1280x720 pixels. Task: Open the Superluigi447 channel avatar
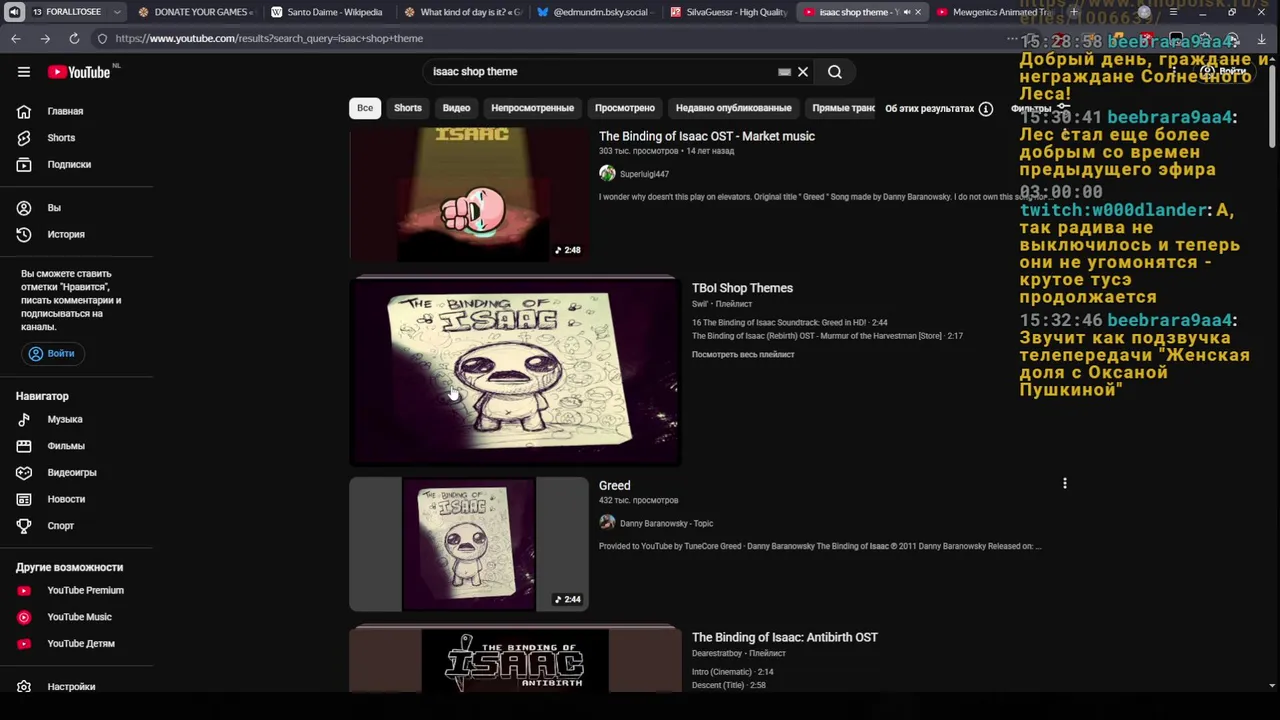[607, 174]
